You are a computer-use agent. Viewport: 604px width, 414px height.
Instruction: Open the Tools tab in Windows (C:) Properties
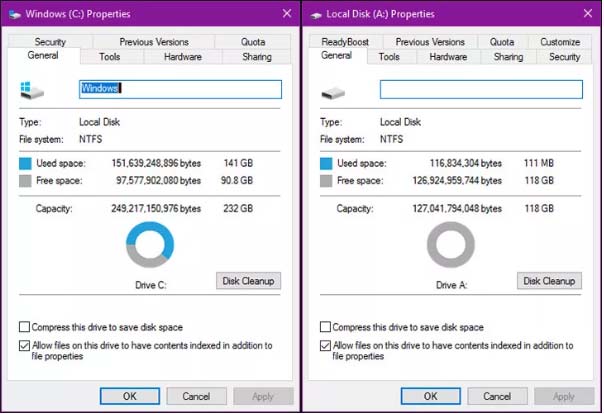click(x=110, y=57)
